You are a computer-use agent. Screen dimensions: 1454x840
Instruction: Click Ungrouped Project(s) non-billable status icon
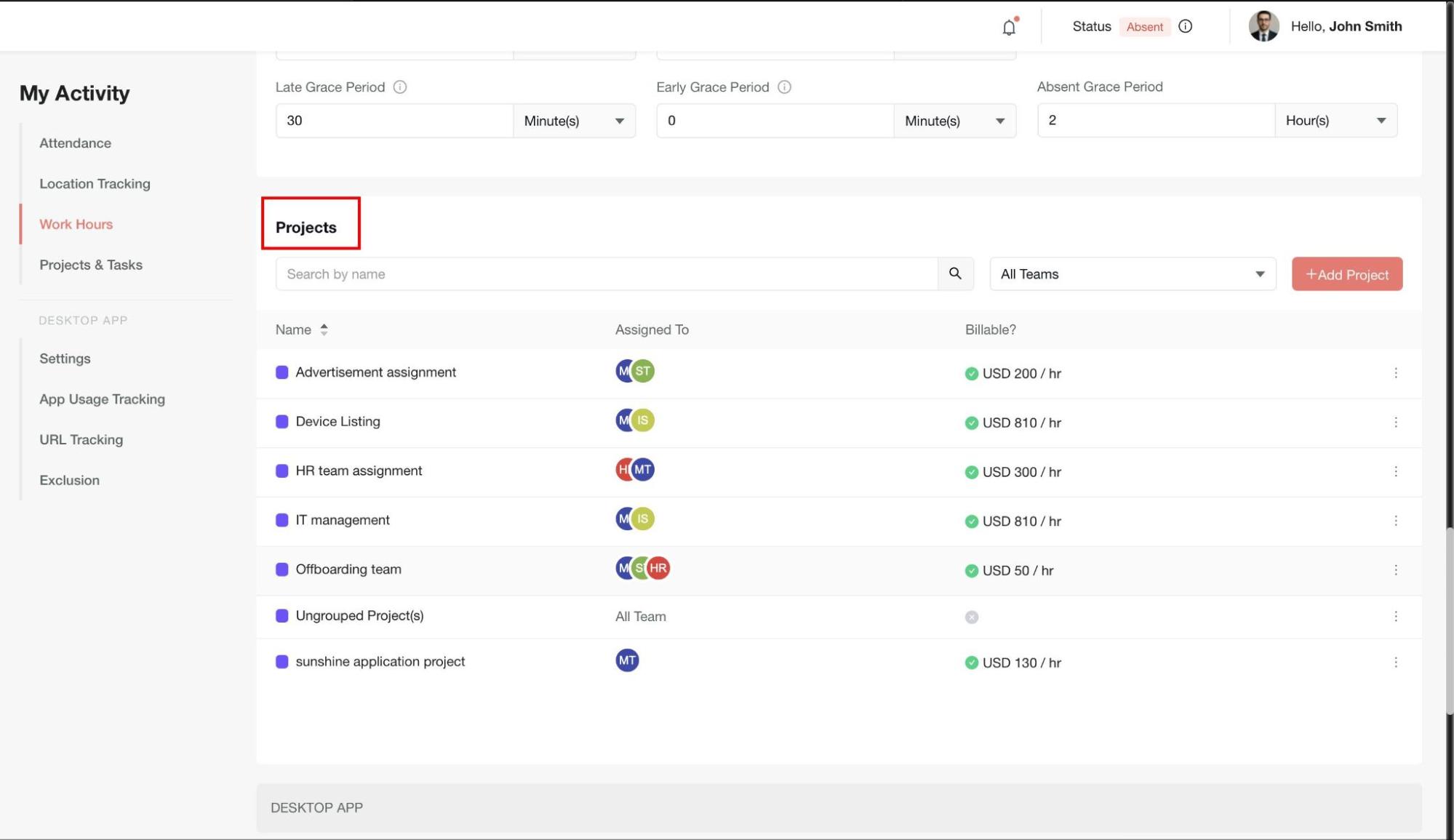point(971,617)
